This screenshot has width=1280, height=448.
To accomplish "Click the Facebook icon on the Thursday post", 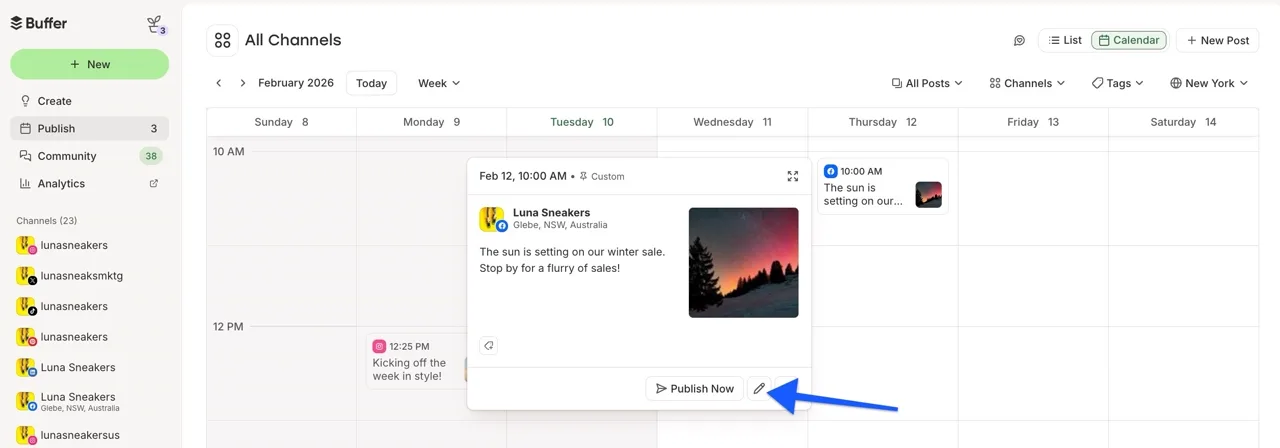I will tap(830, 171).
